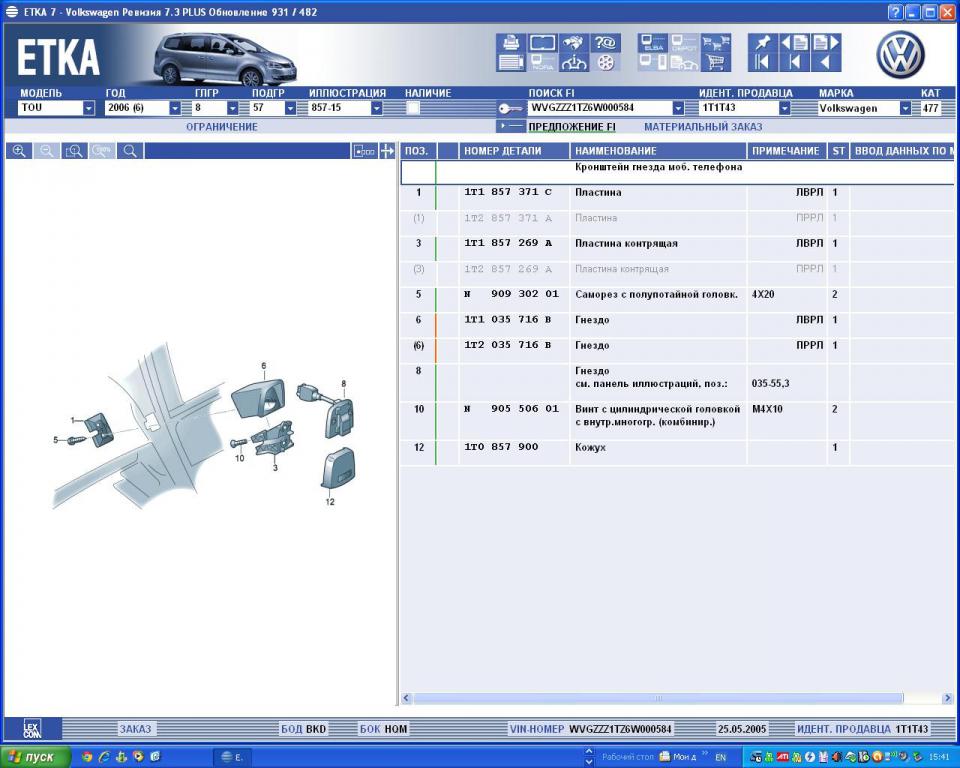Open the МОДЕЛЬ model dropdown
This screenshot has height=768, width=960.
click(89, 108)
